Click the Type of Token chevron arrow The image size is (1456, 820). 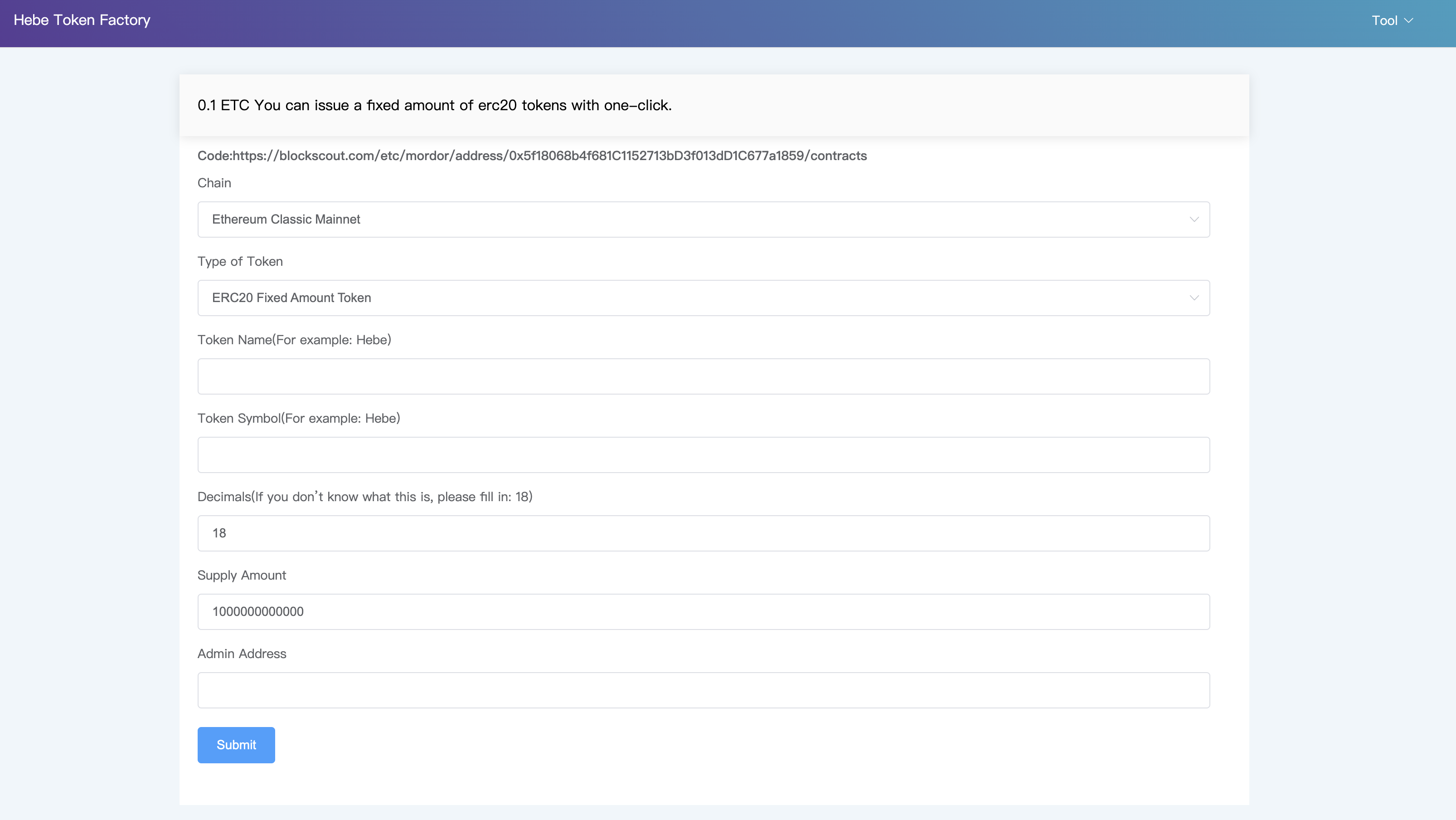[x=1194, y=298]
